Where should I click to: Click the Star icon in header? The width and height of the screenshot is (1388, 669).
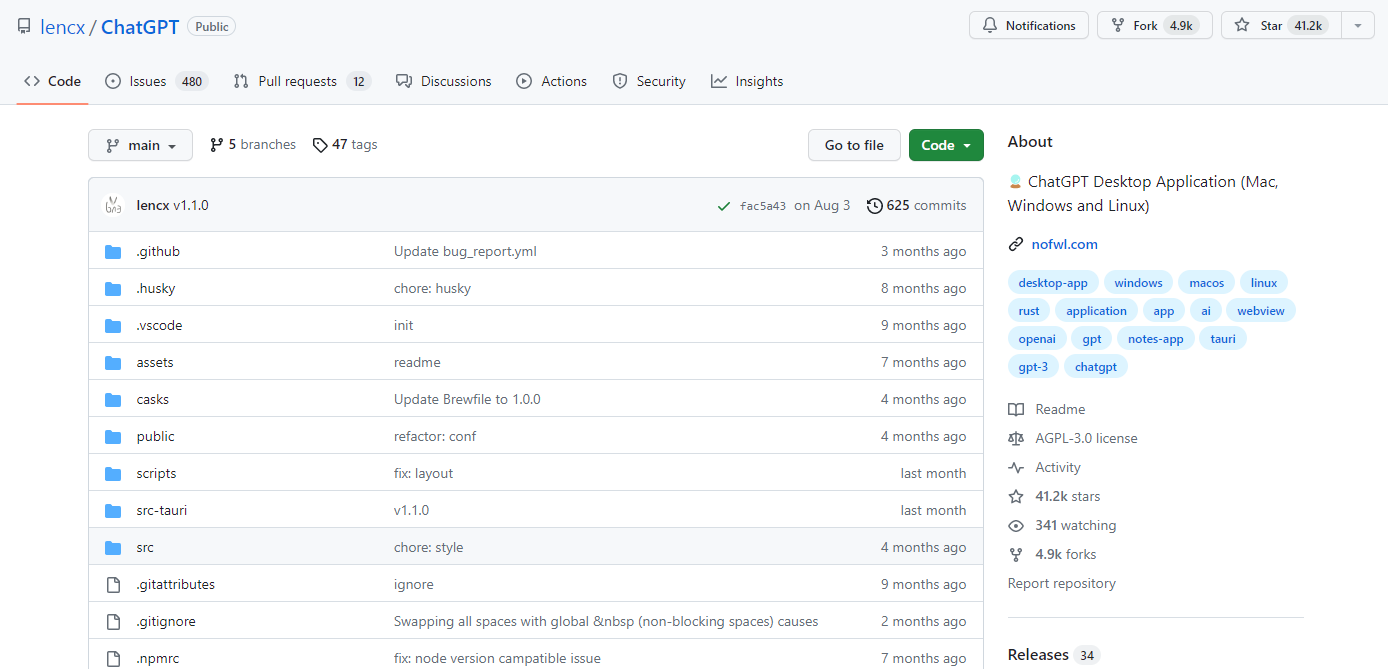[x=1242, y=26]
